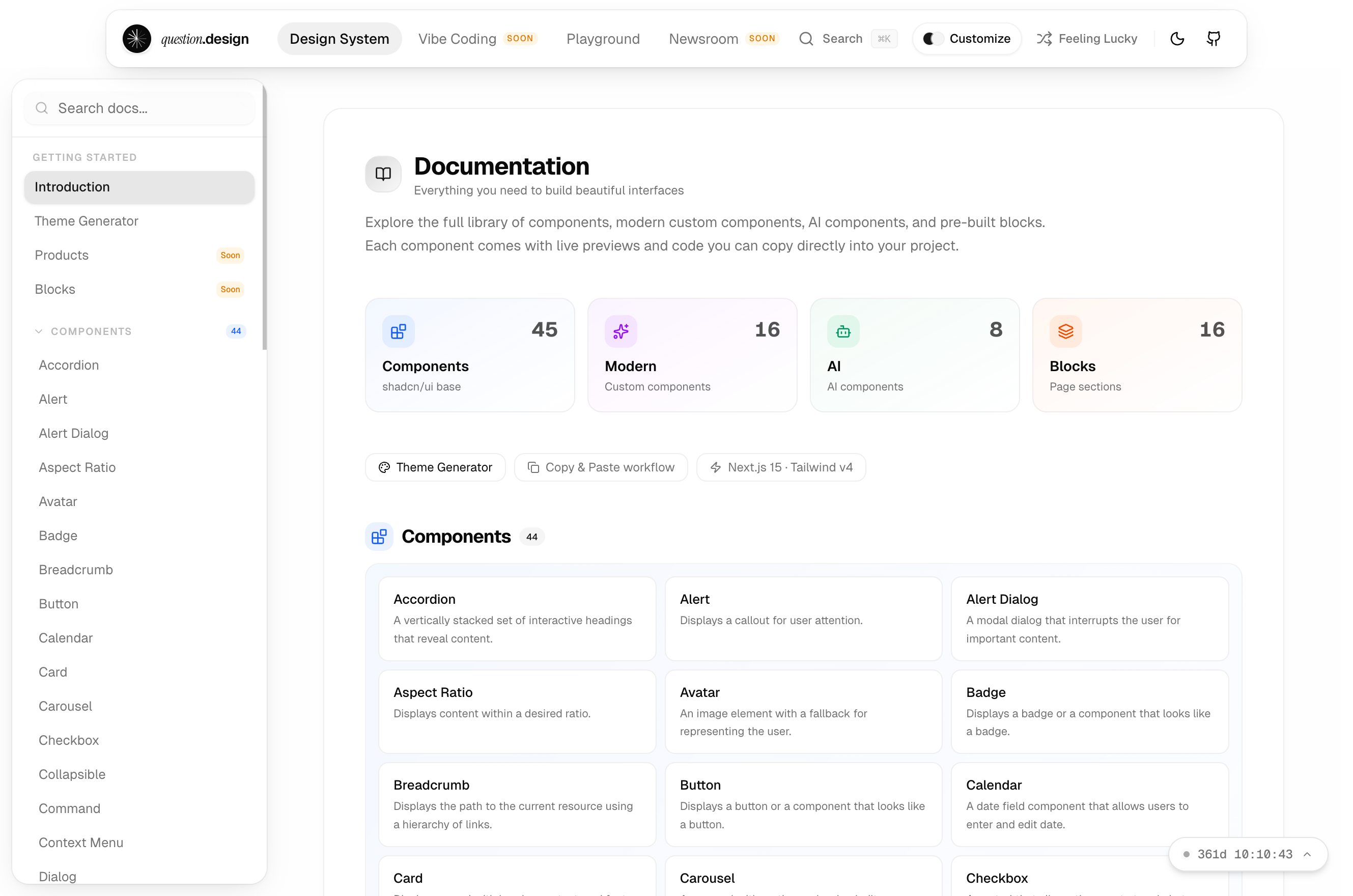1353x896 pixels.
Task: Click the Components section heading icon
Action: pos(379,537)
